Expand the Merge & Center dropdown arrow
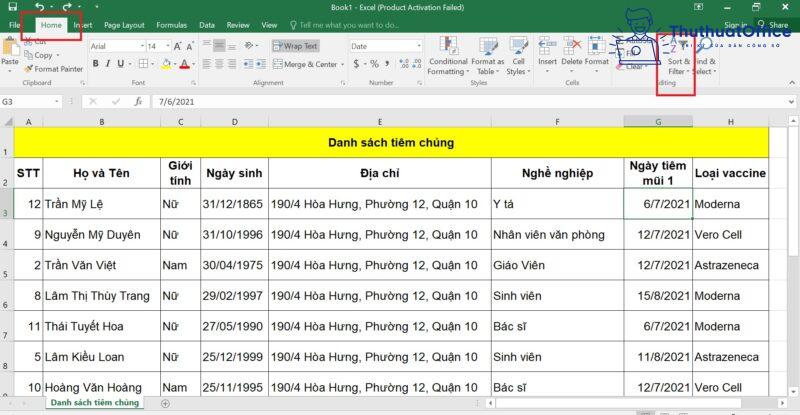800x415 pixels. 342,64
